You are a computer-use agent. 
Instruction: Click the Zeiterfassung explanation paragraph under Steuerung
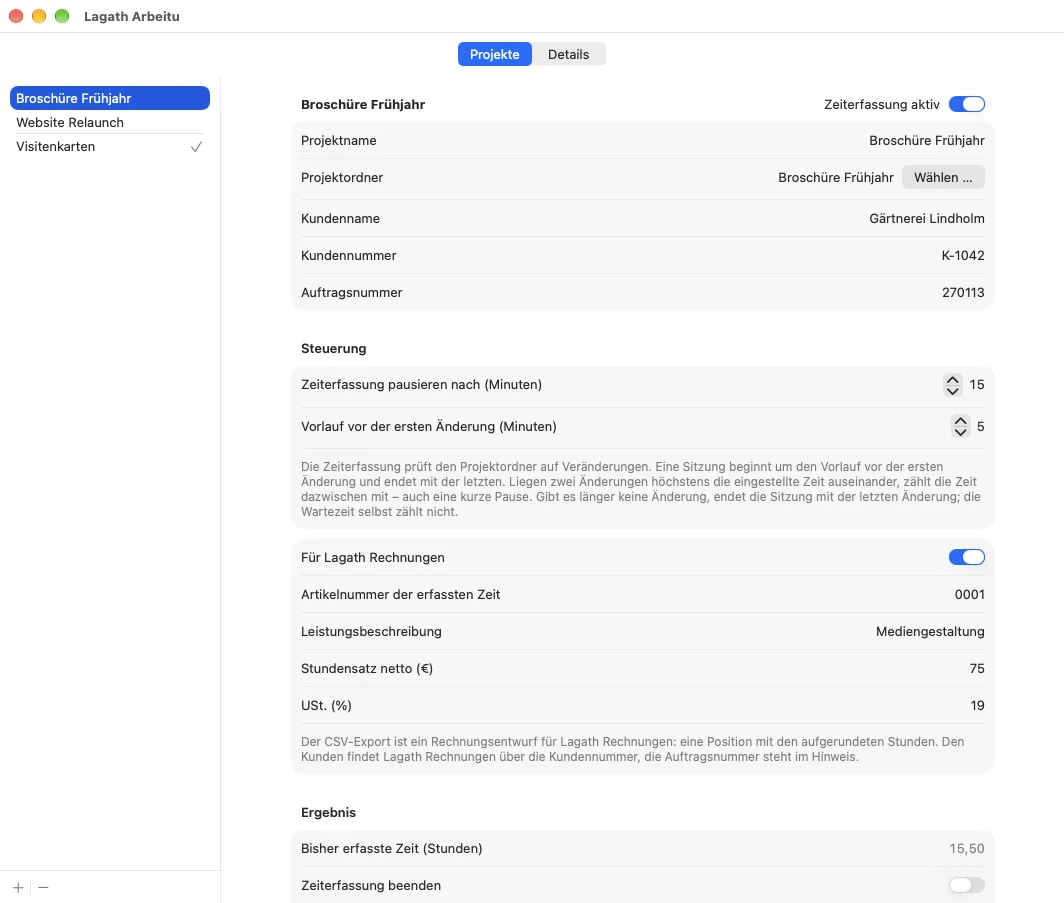[x=641, y=489]
